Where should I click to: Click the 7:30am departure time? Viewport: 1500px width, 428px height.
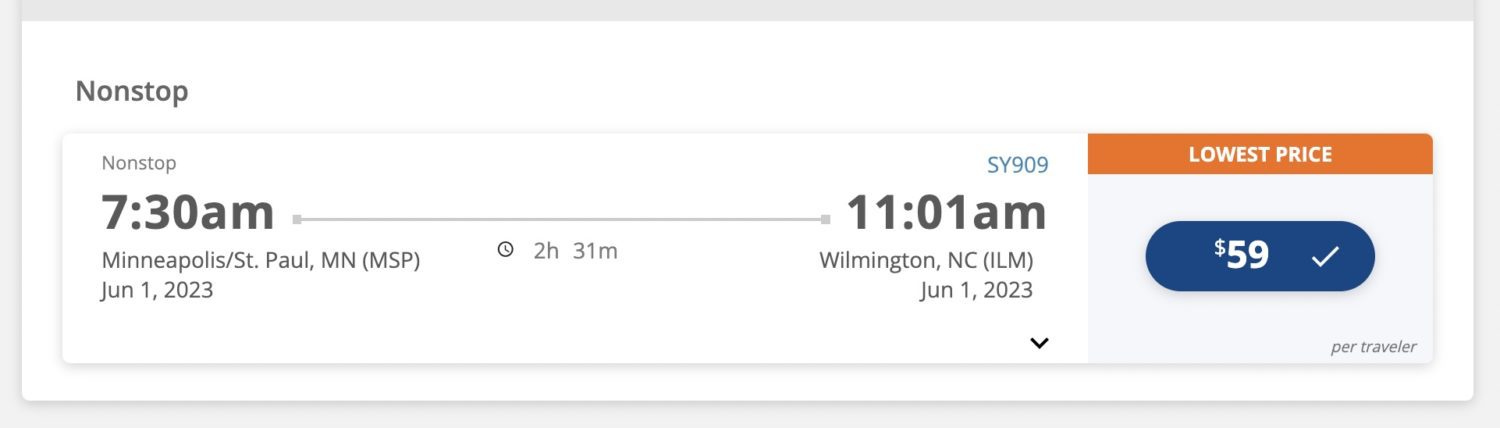pos(188,212)
